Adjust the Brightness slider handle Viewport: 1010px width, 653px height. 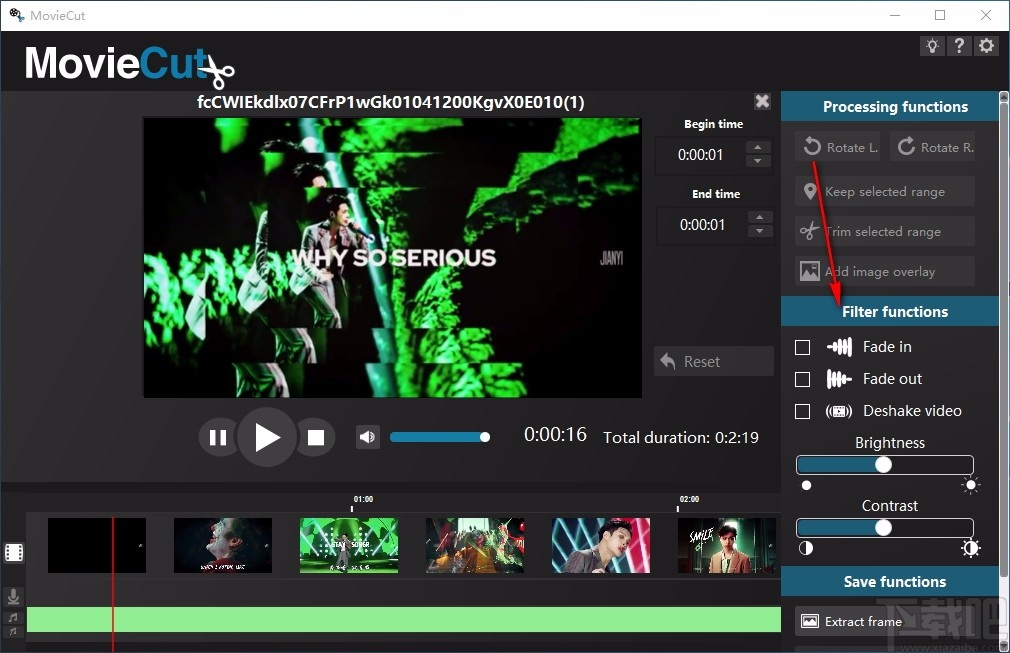click(x=883, y=464)
